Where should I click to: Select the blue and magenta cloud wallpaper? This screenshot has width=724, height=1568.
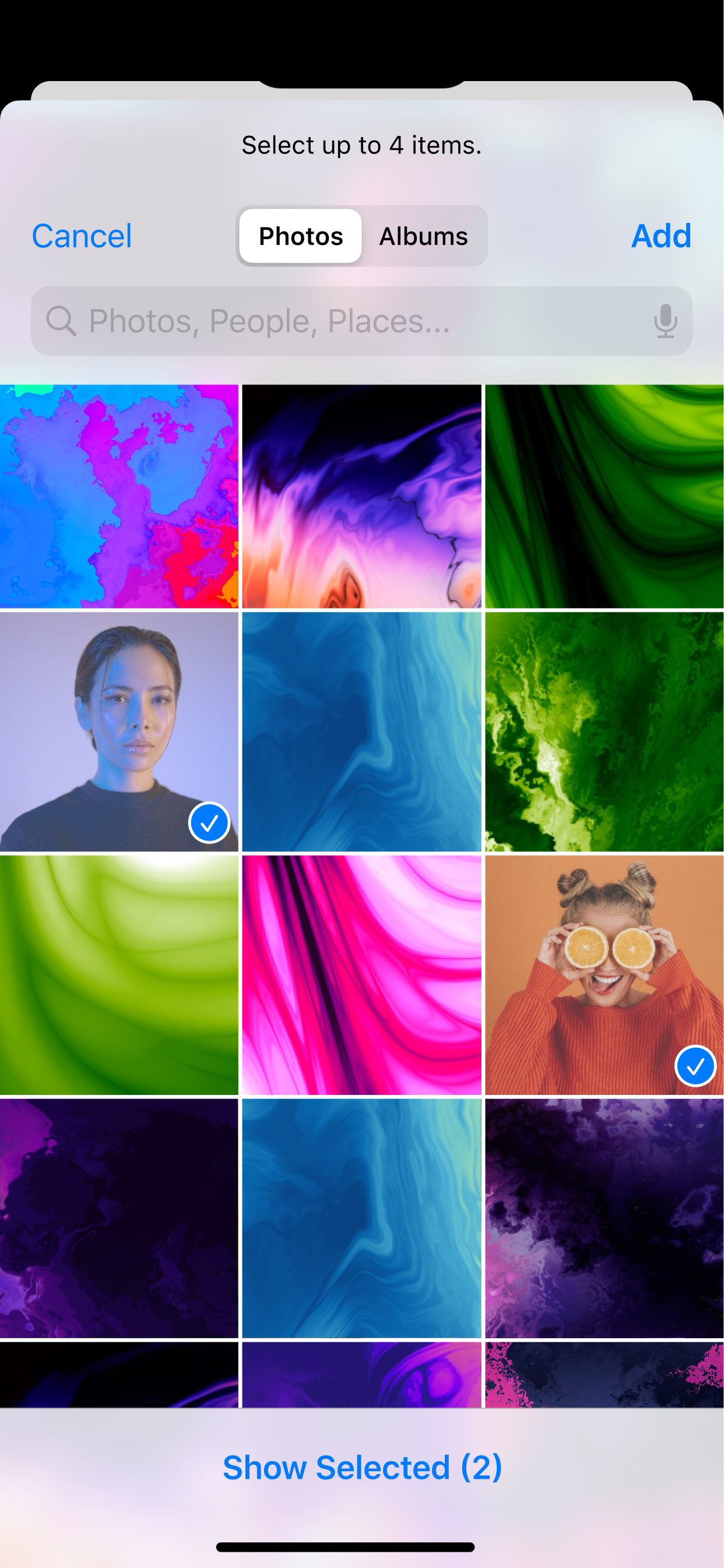coord(120,496)
